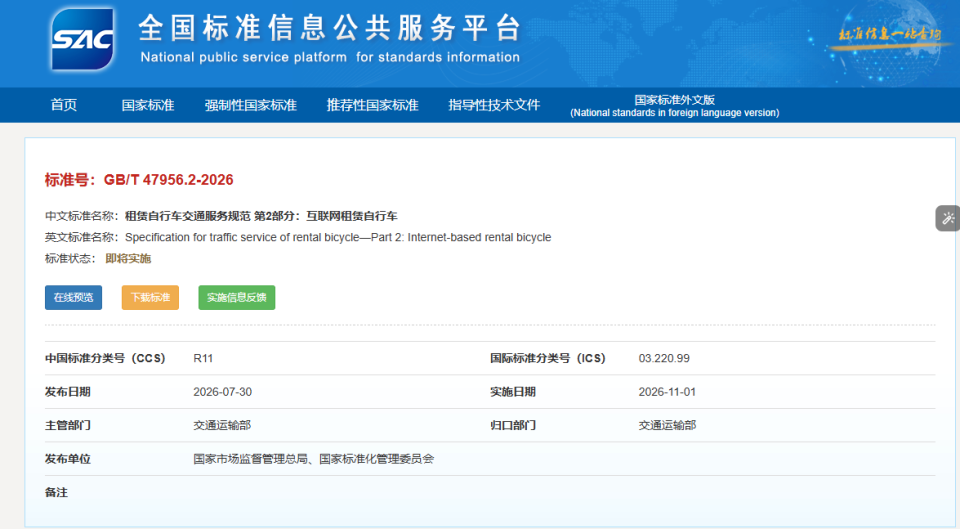This screenshot has height=529, width=960.
Task: Click the 发布单位 label
Action: (67, 459)
